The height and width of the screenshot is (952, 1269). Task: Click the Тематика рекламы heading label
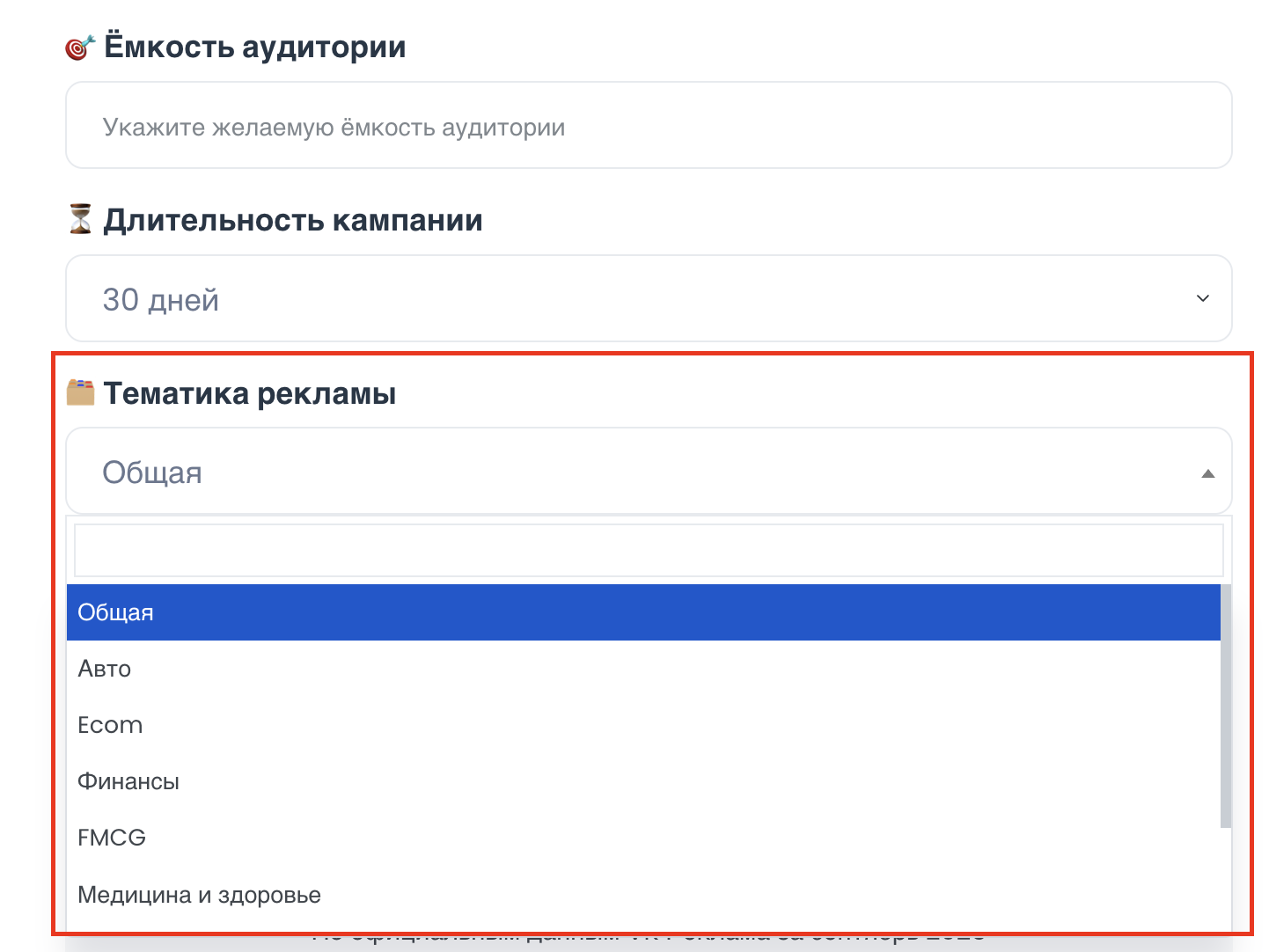click(x=249, y=393)
